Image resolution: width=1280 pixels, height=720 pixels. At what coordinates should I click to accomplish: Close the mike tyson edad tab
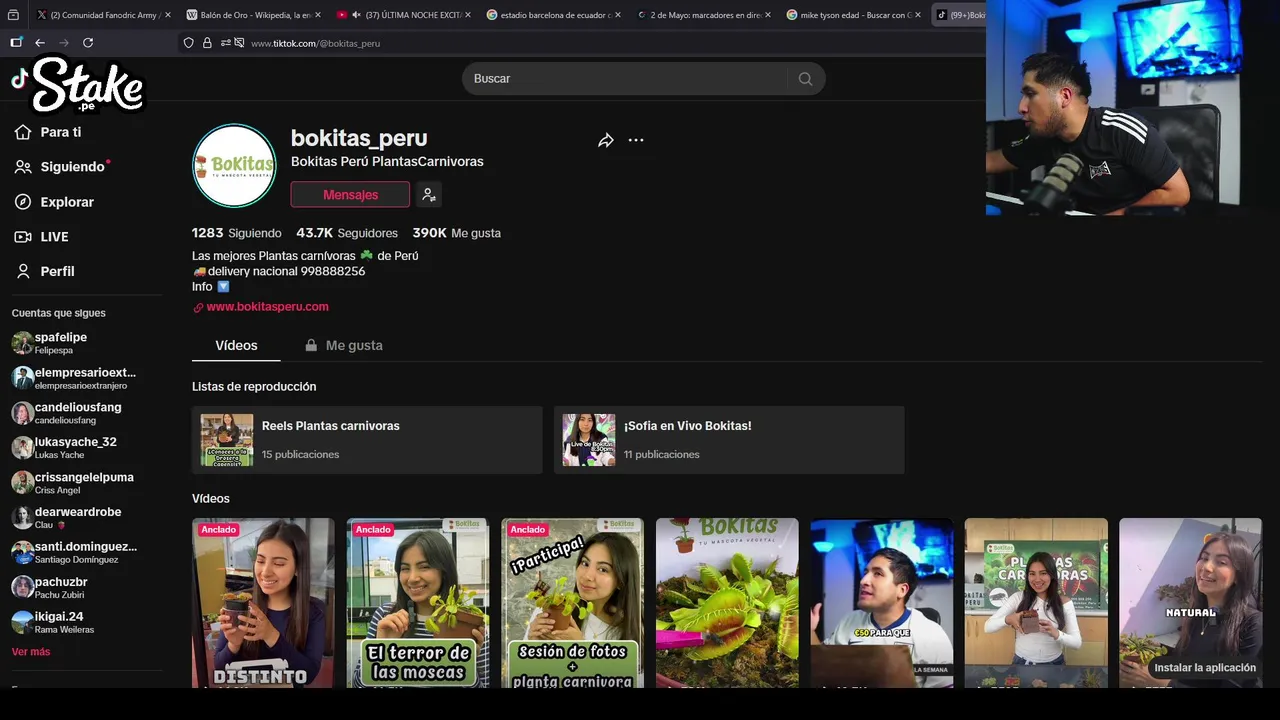click(918, 15)
